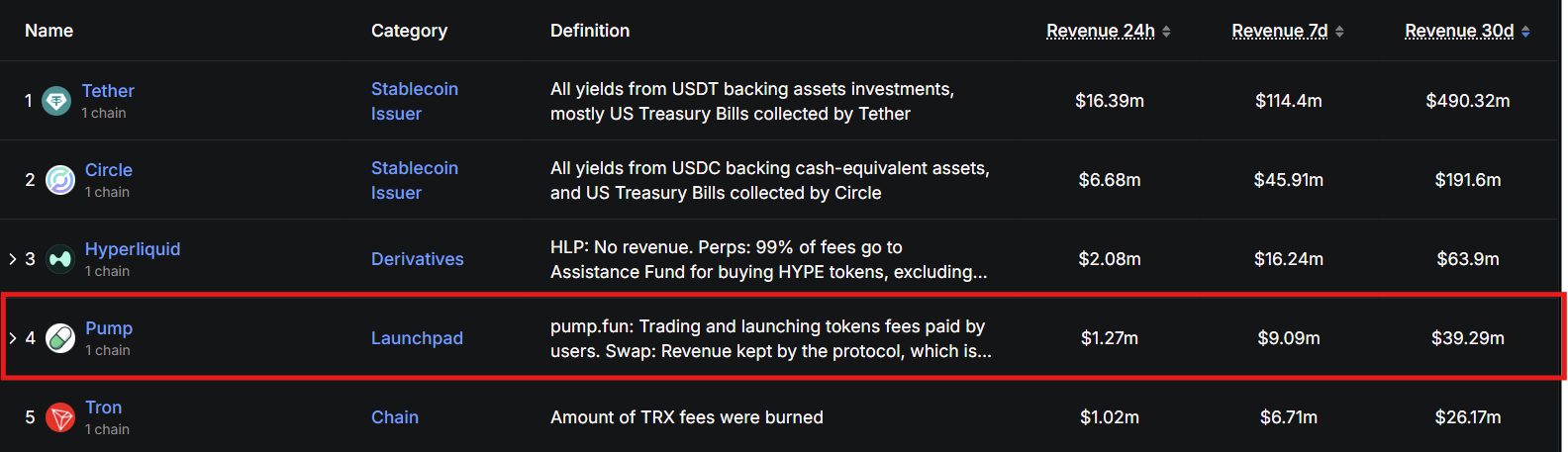Open the Tron chain page
This screenshot has height=452, width=1568.
point(104,407)
